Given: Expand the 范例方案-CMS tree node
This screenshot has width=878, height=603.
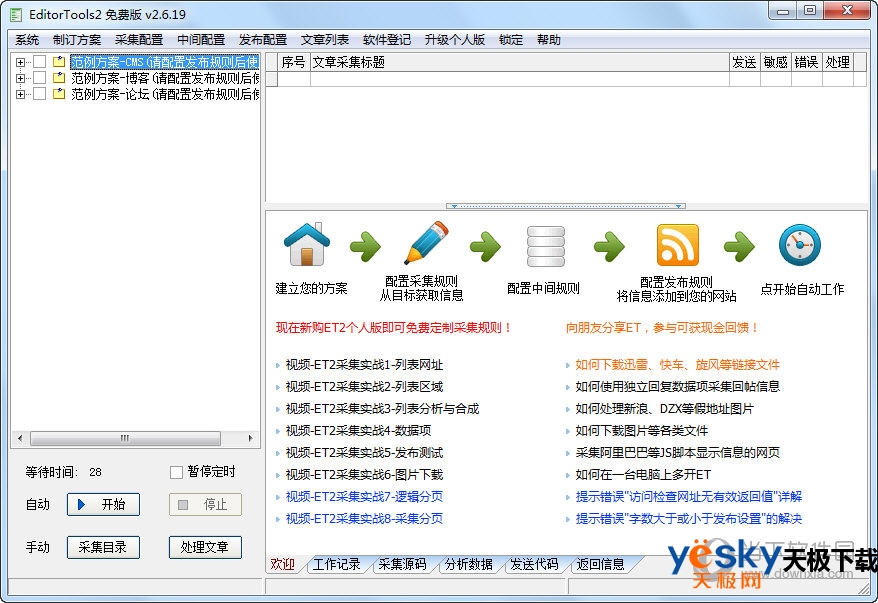Looking at the screenshot, I should tap(20, 62).
